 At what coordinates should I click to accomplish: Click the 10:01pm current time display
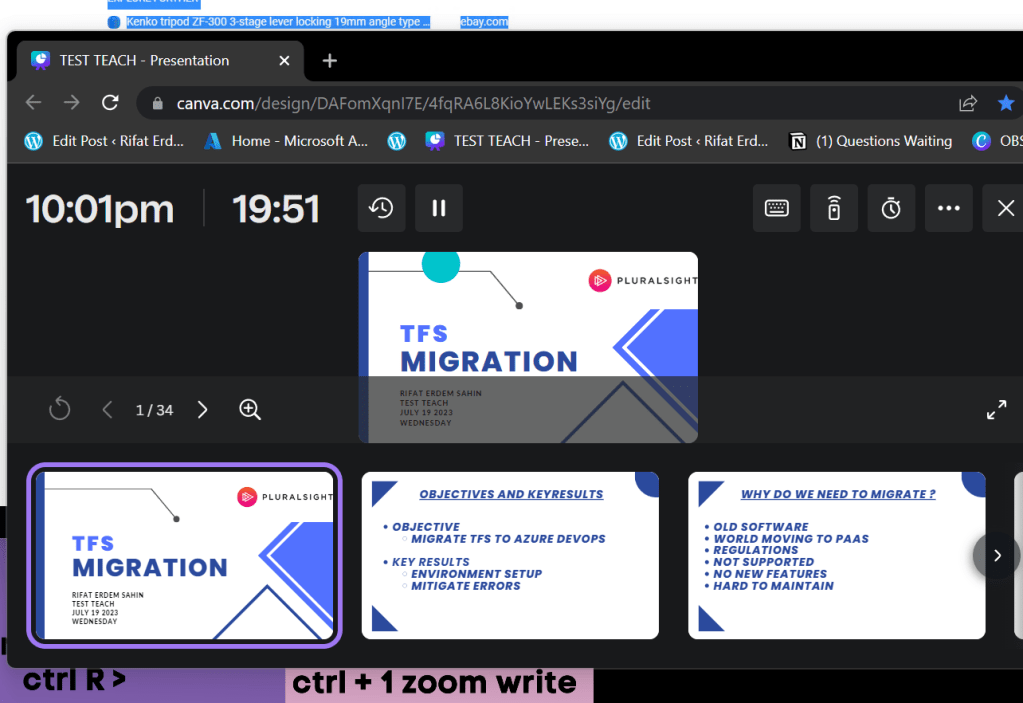click(x=100, y=209)
